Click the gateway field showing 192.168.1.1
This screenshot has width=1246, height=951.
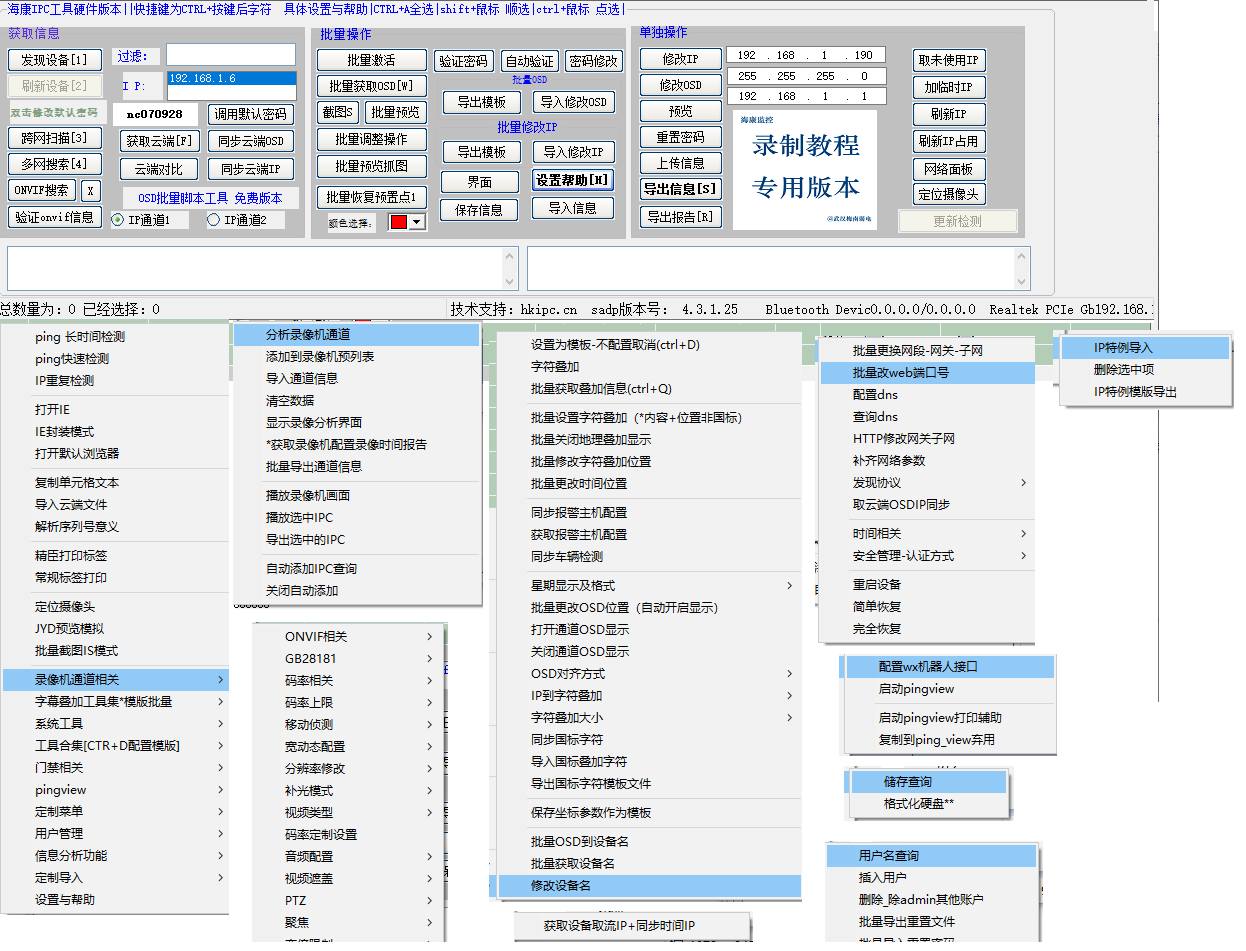[806, 96]
